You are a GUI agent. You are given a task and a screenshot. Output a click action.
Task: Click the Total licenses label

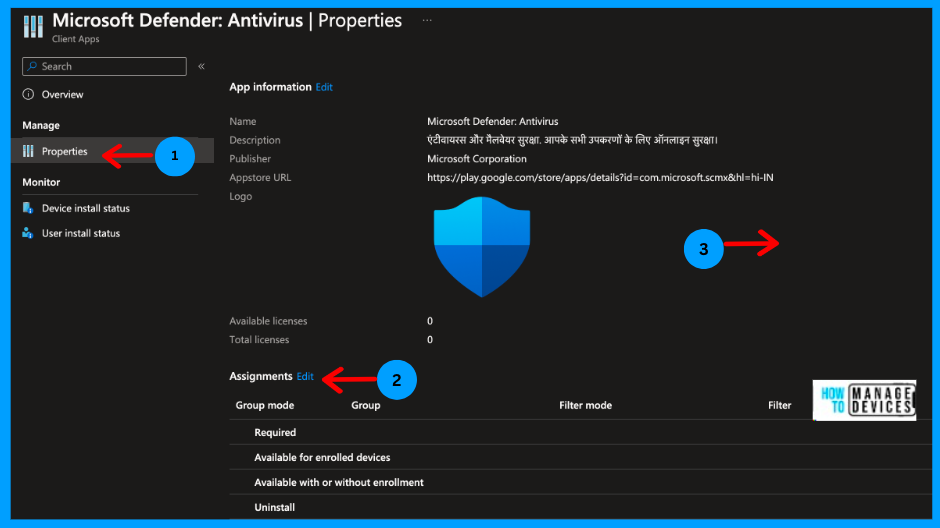coord(259,340)
